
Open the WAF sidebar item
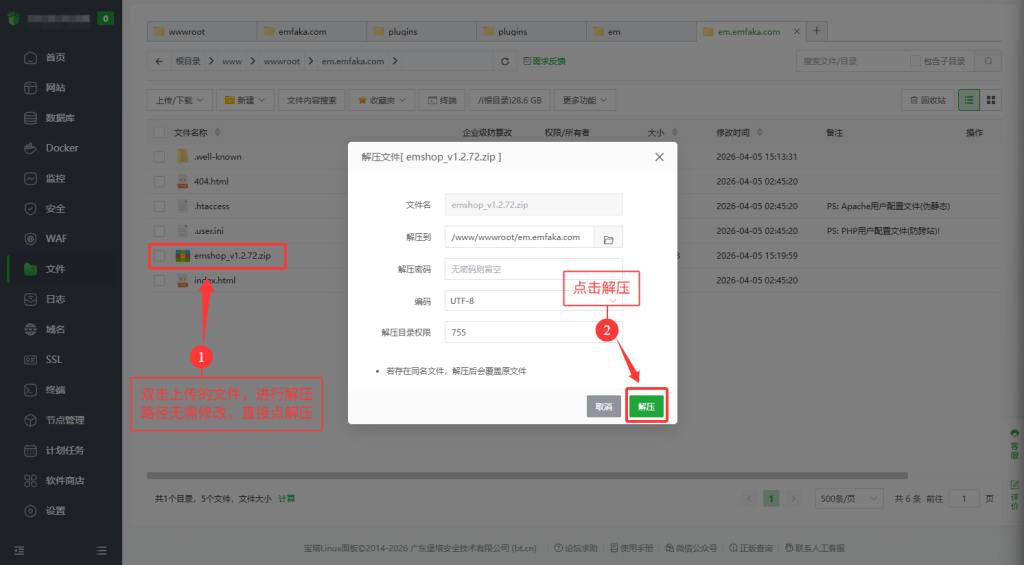(56, 238)
